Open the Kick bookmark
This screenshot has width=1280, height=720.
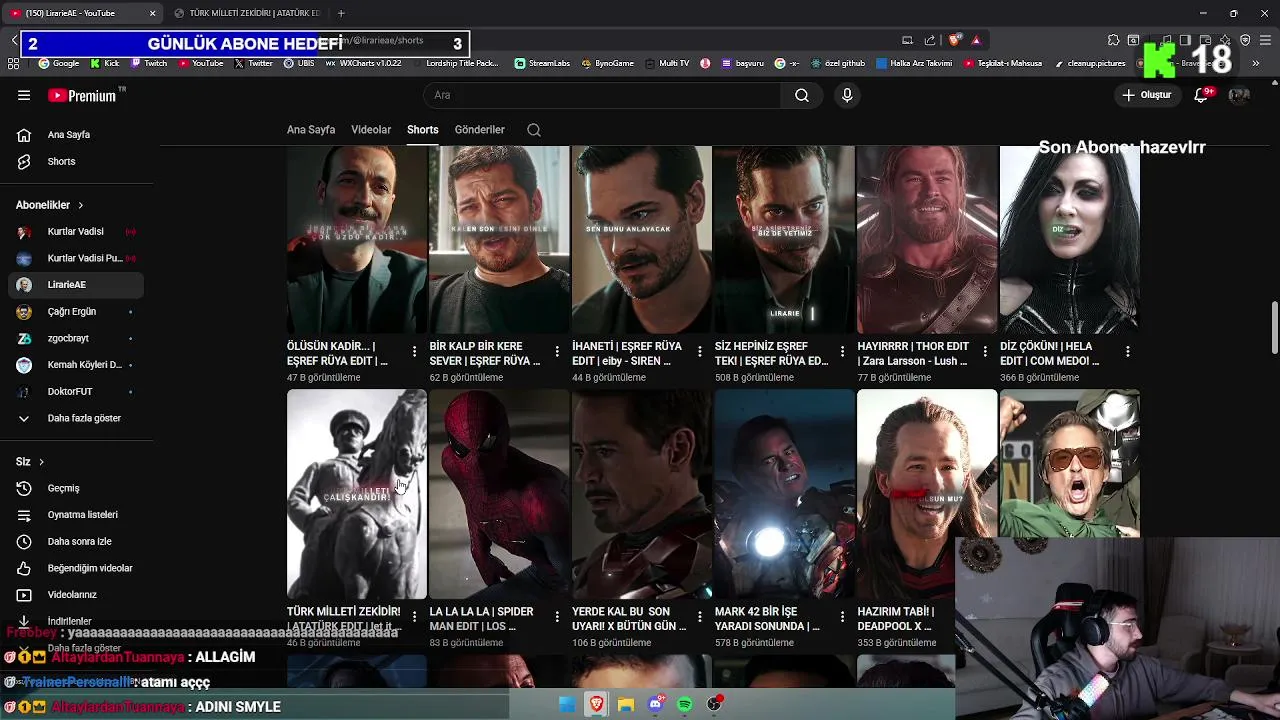point(105,63)
